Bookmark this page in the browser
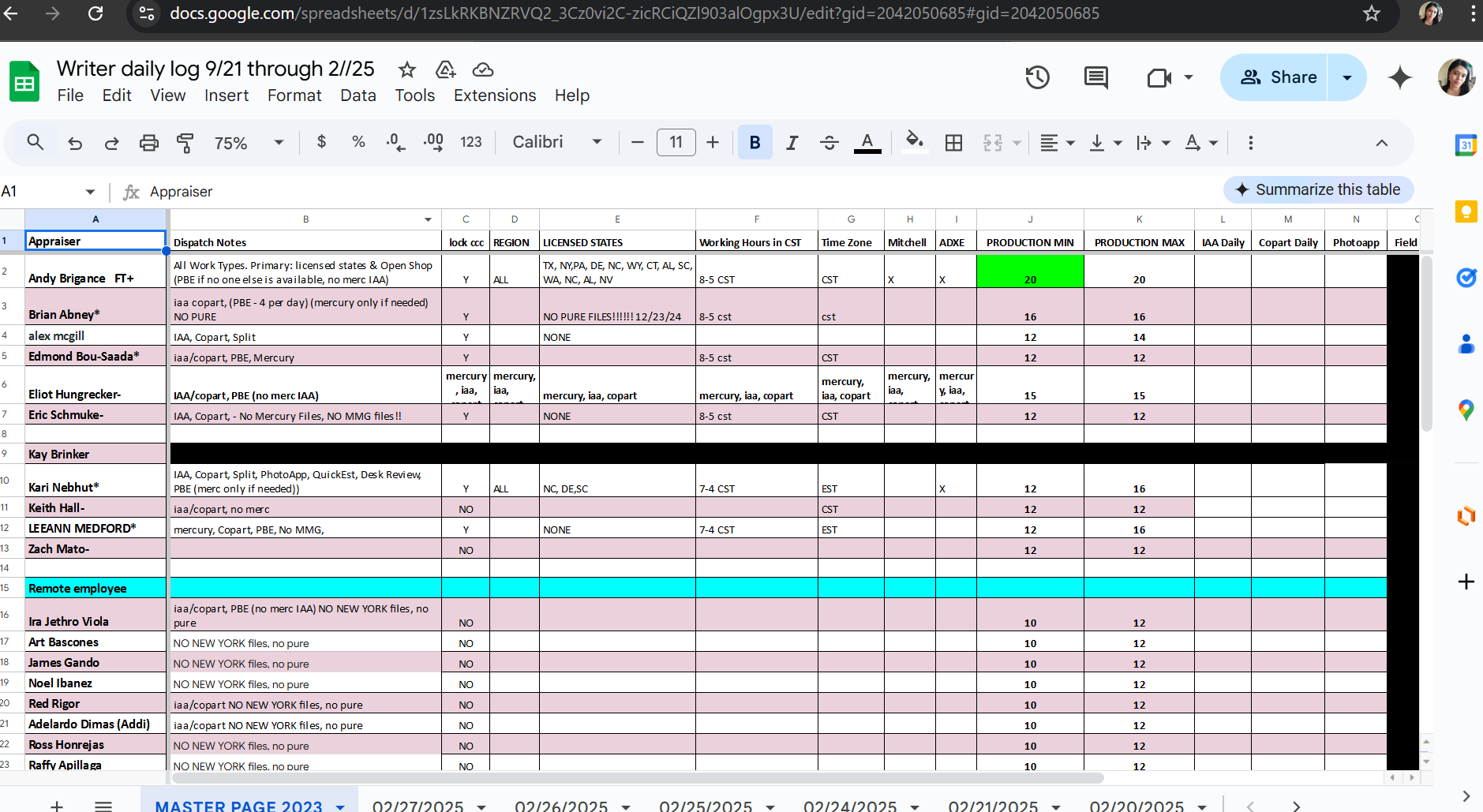1483x812 pixels. (1372, 13)
